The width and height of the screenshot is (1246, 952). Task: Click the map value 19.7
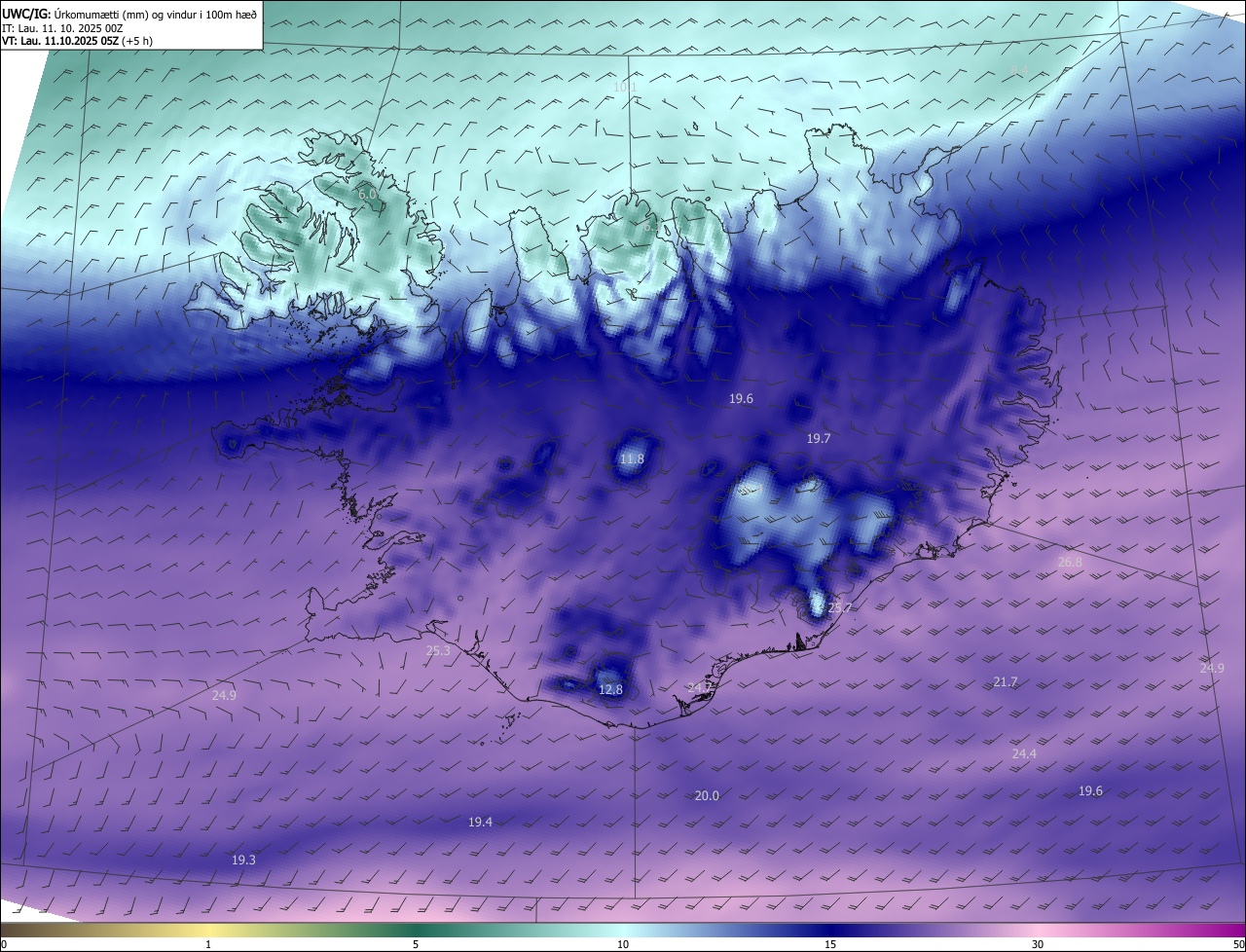[x=819, y=439]
